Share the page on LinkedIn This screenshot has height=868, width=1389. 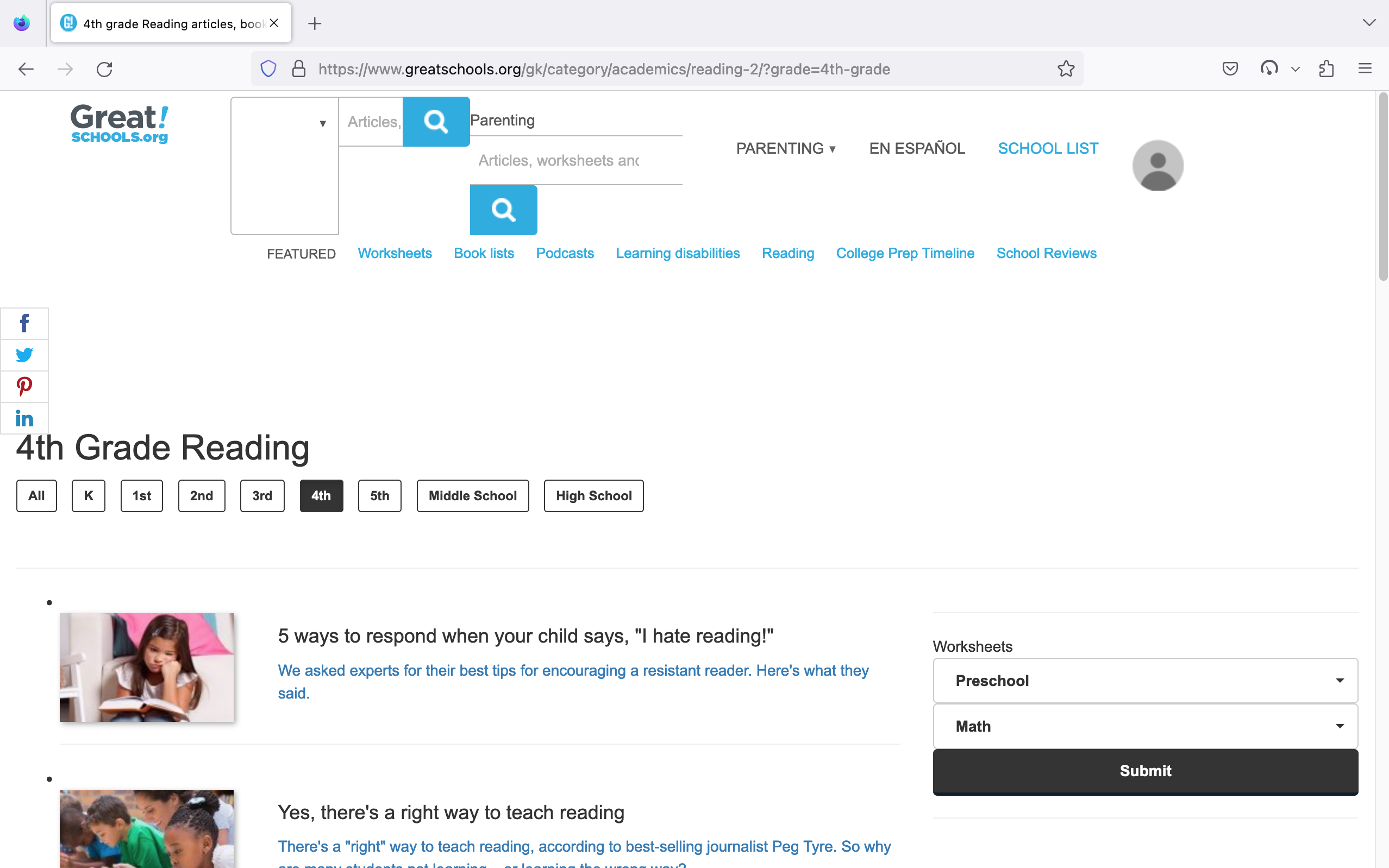pyautogui.click(x=24, y=418)
